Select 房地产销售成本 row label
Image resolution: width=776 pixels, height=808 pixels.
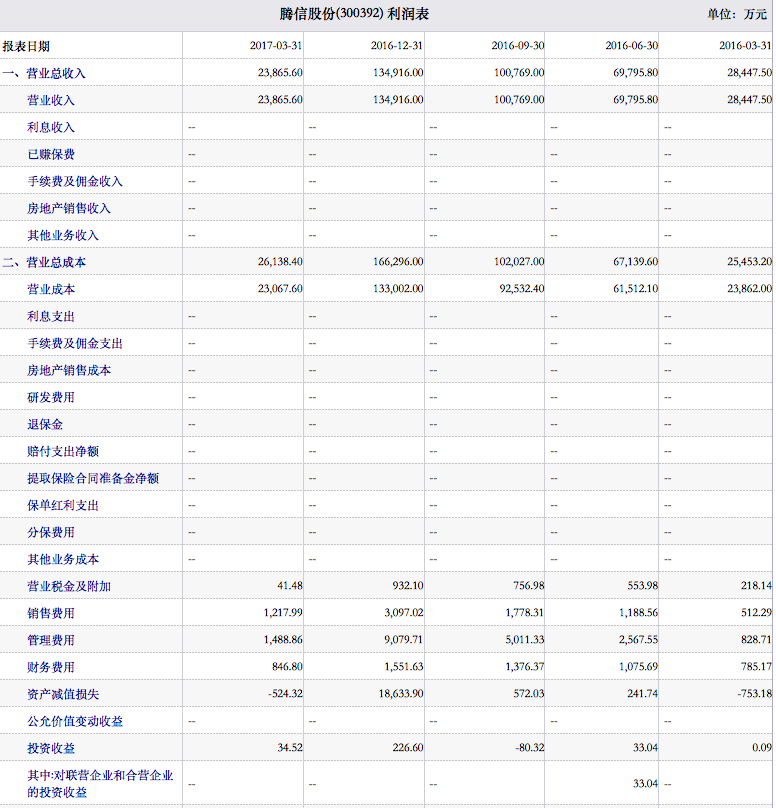[x=69, y=371]
